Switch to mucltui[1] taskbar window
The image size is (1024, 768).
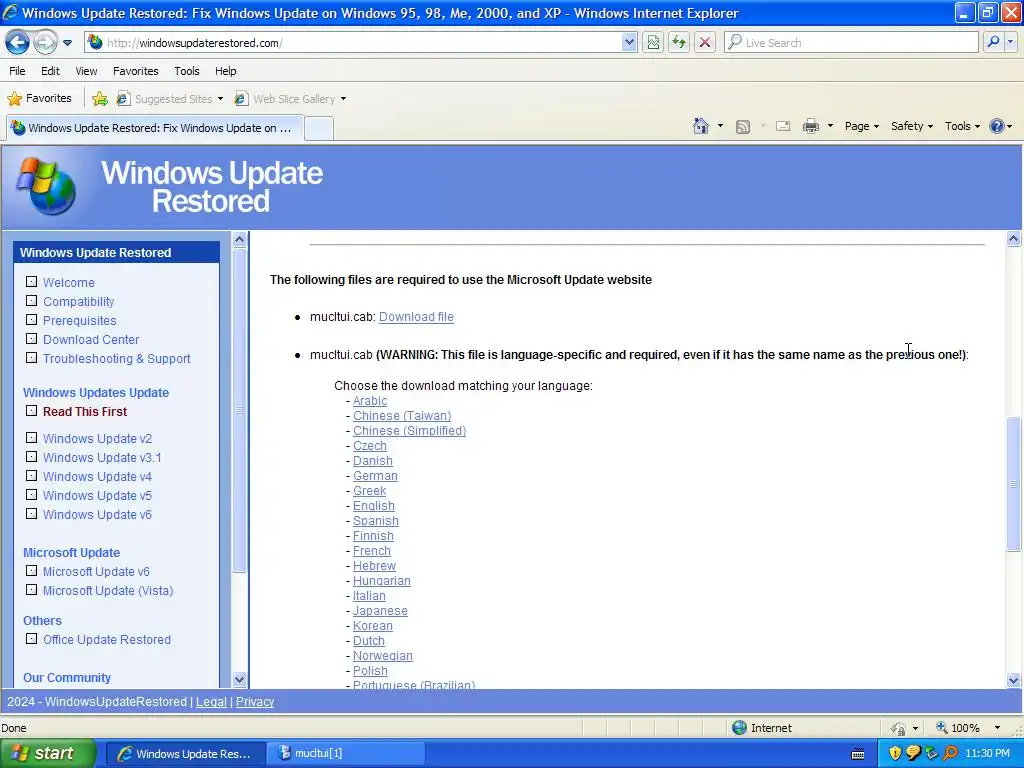(346, 754)
